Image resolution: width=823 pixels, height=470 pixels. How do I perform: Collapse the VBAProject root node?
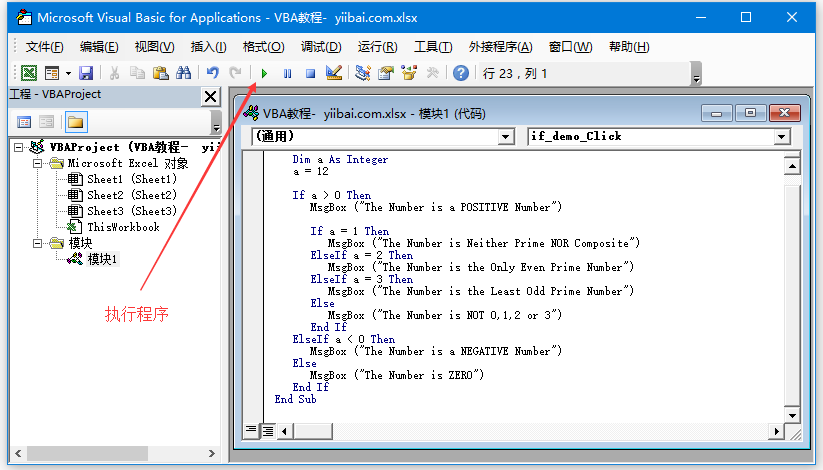18,148
